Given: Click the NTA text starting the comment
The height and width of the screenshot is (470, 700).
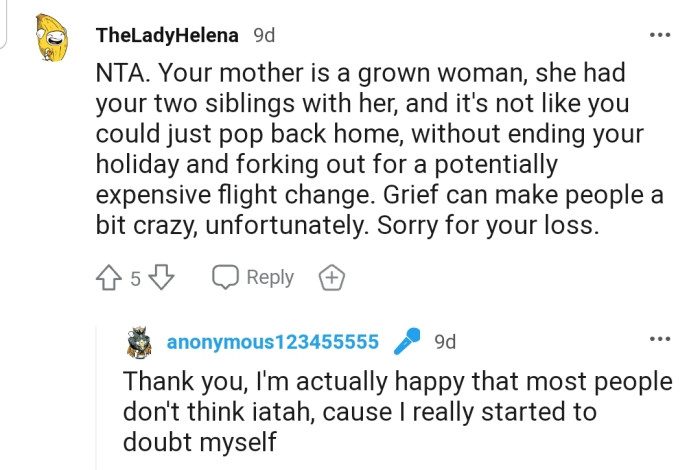Looking at the screenshot, I should pos(118,75).
